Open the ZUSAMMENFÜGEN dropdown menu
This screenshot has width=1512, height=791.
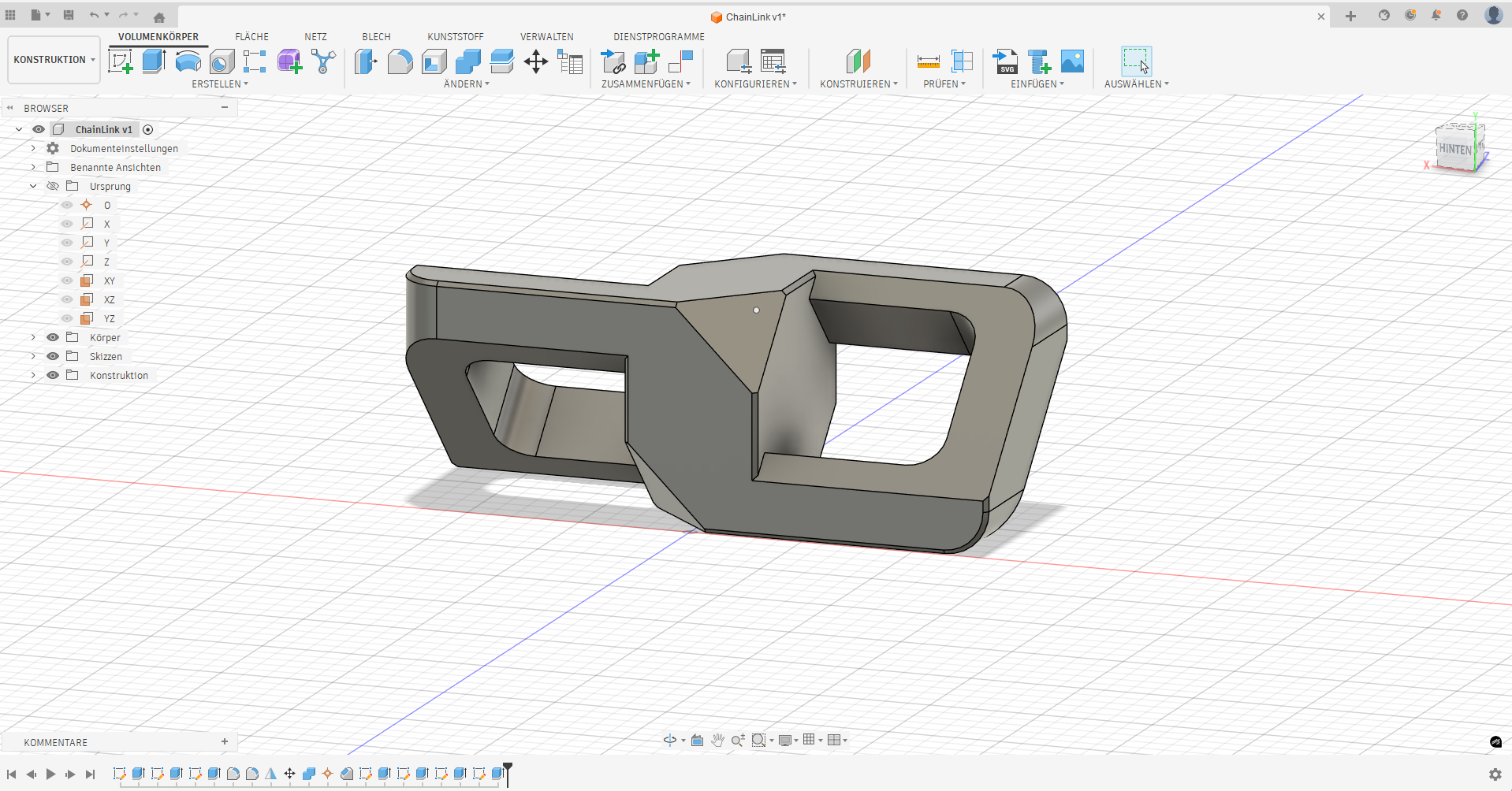646,84
